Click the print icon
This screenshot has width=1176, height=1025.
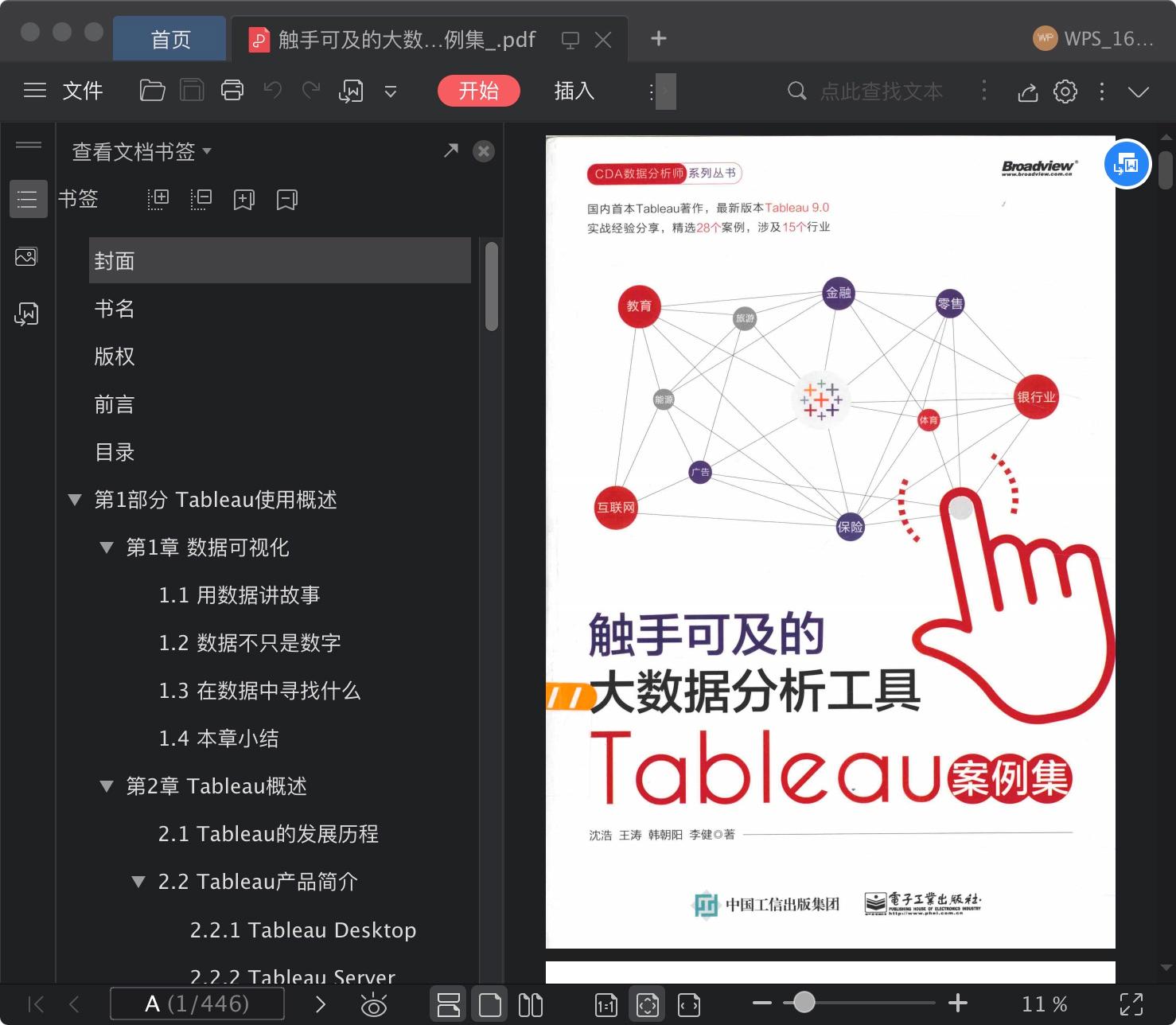(232, 91)
